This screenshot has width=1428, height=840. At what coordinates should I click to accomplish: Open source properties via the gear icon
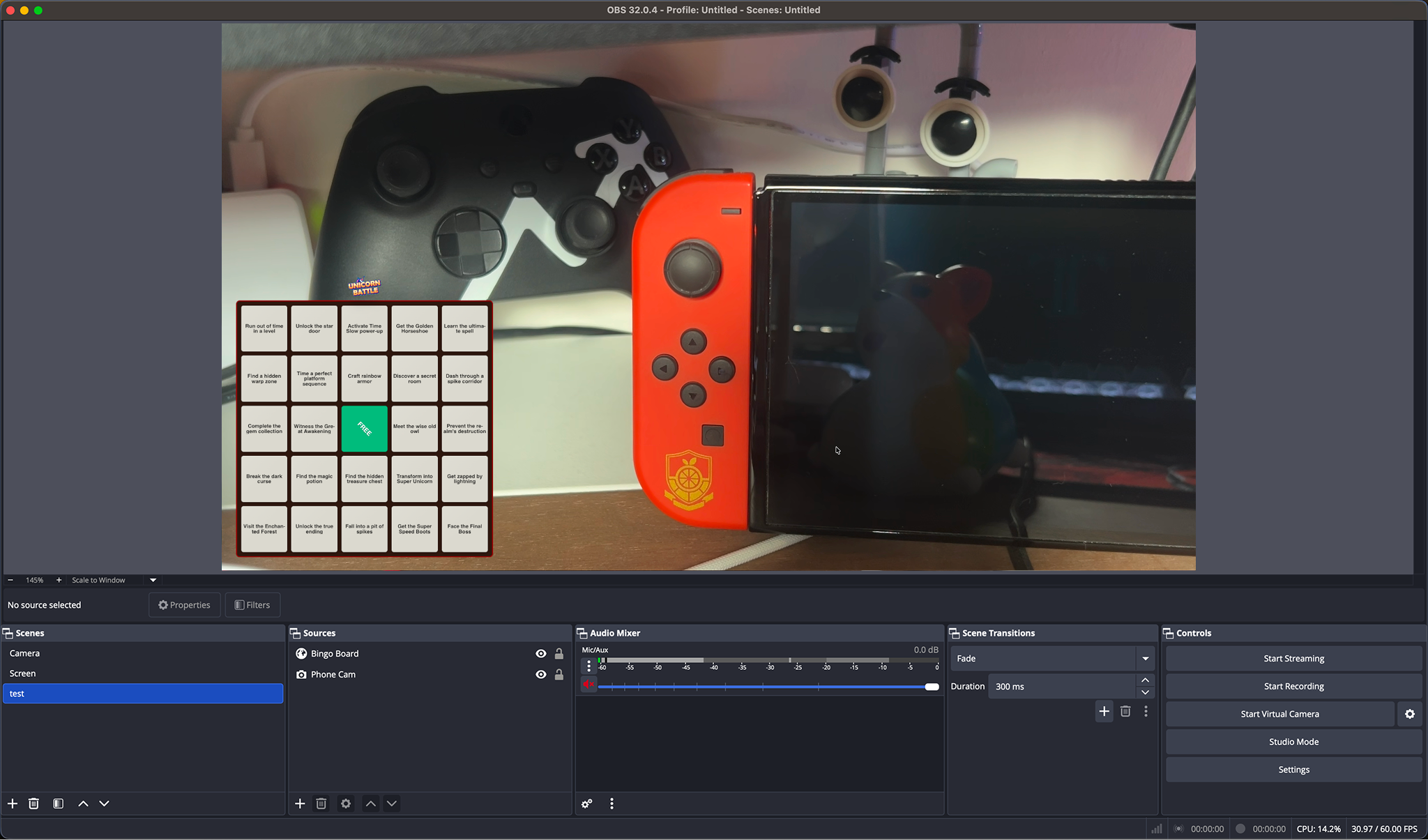345,803
